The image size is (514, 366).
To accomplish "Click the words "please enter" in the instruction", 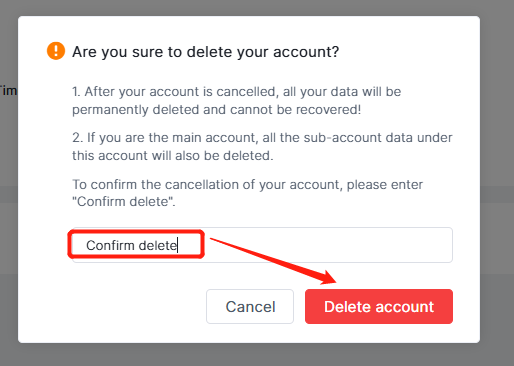I will pyautogui.click(x=385, y=185).
